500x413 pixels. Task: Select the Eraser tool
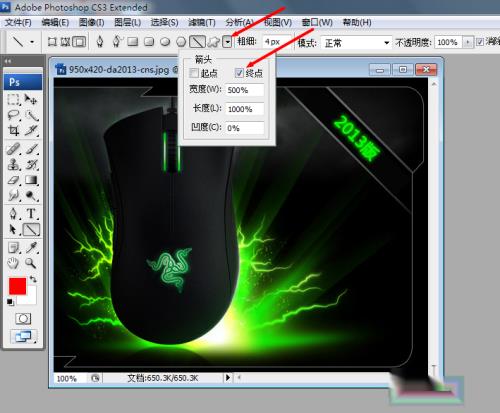[x=14, y=180]
